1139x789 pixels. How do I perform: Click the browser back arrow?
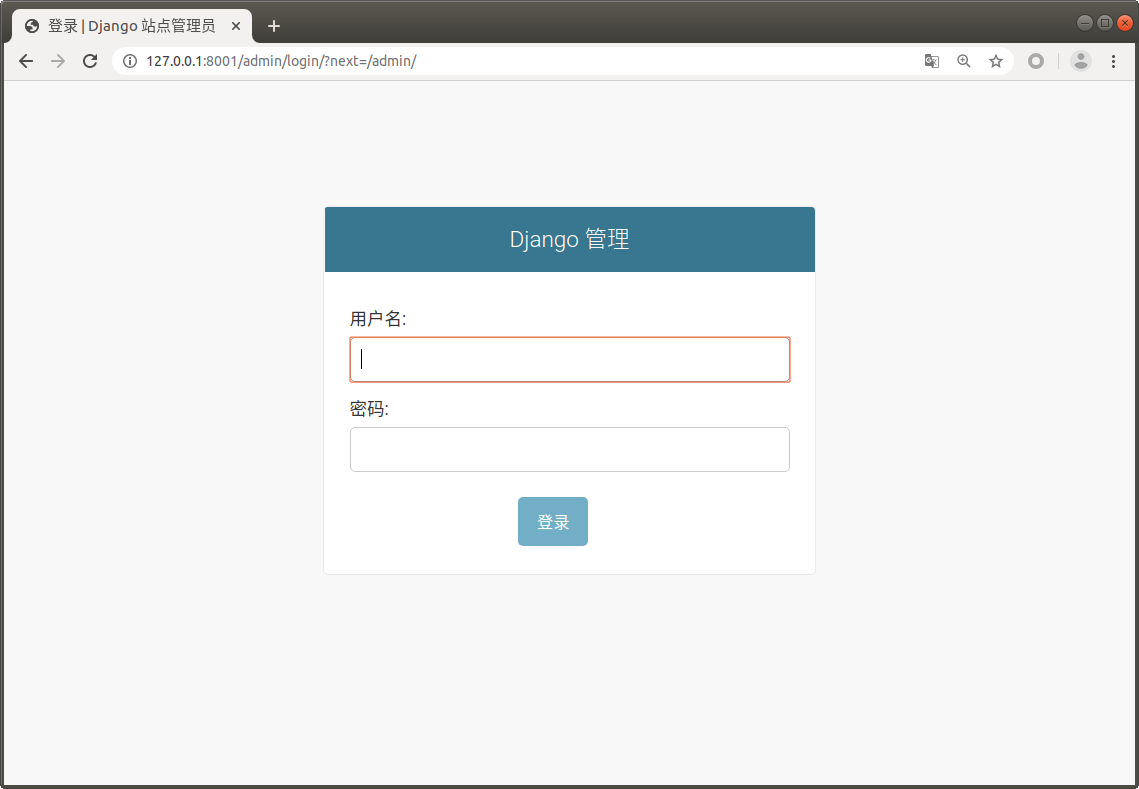point(26,61)
